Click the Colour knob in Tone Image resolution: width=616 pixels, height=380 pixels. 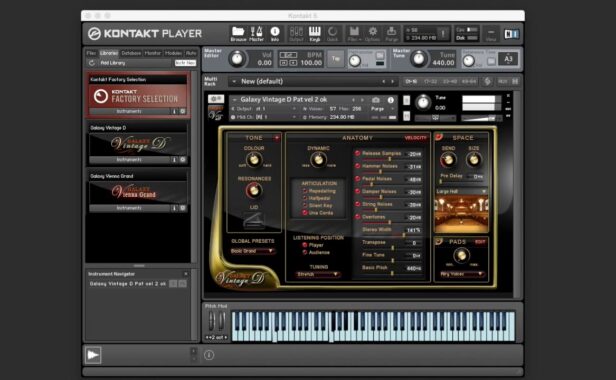254,160
